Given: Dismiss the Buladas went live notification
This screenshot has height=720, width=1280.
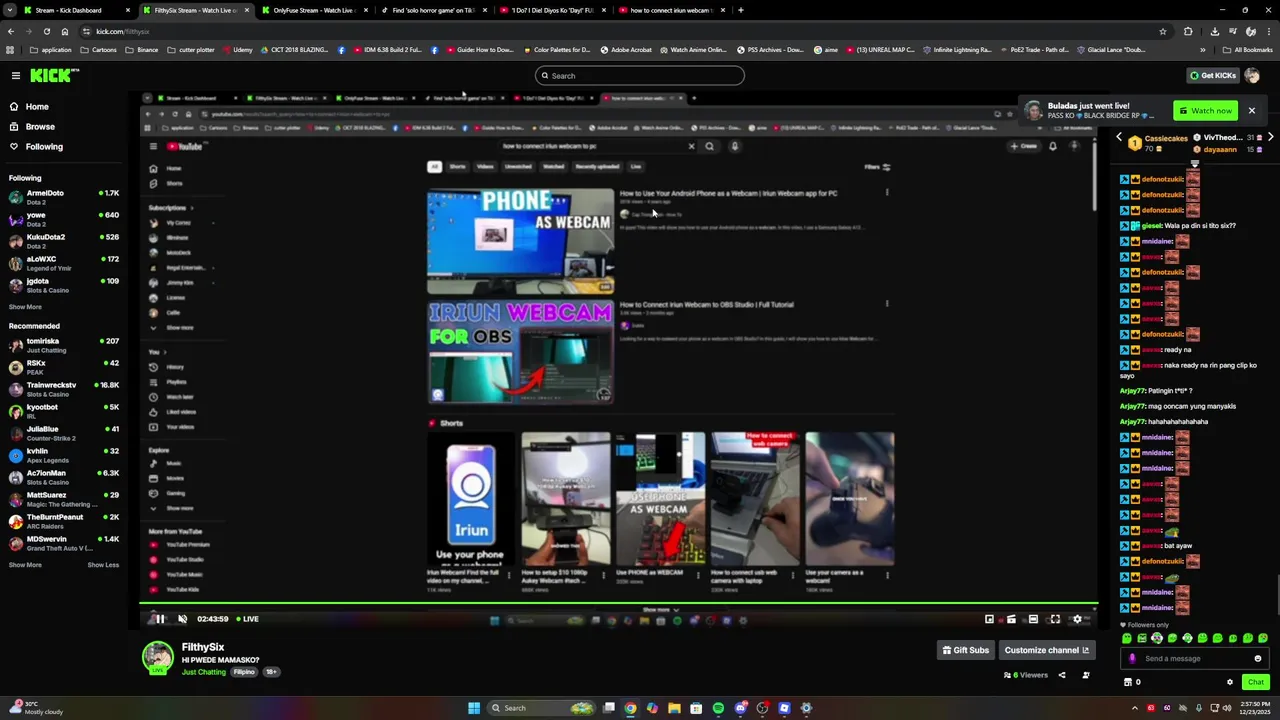Looking at the screenshot, I should tap(1251, 111).
